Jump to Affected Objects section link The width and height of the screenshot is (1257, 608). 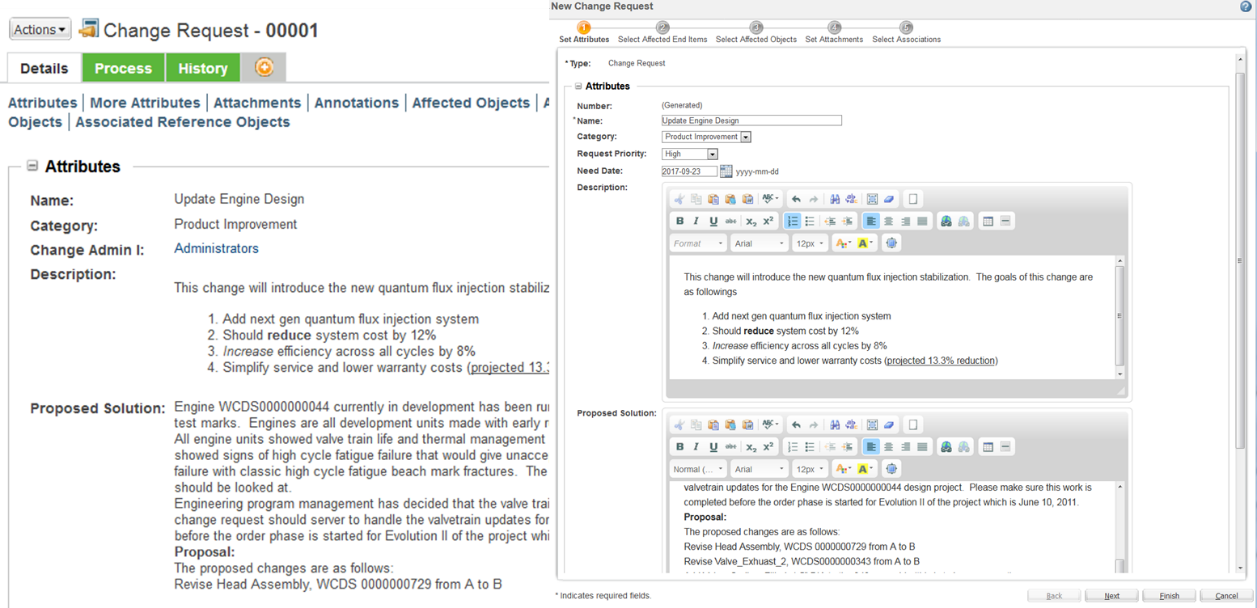[x=471, y=102]
